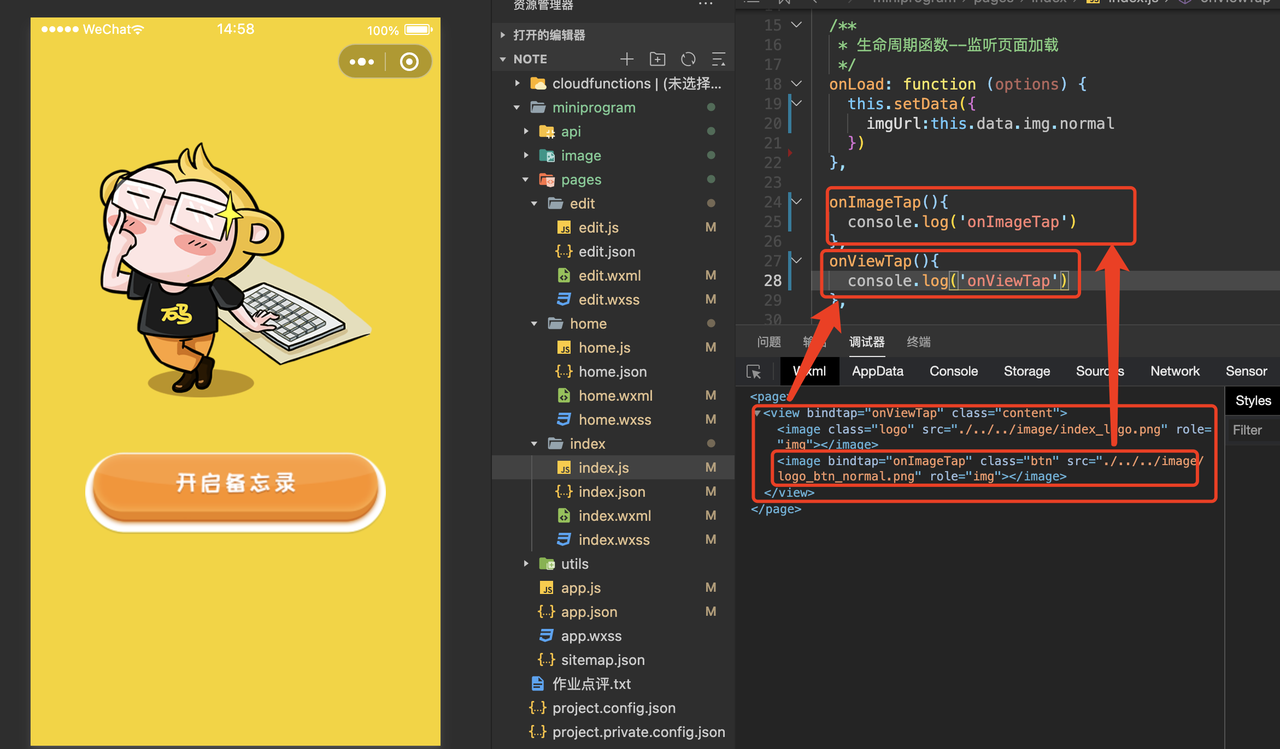Viewport: 1280px width, 749px height.
Task: Collapse the index folder
Action: pyautogui.click(x=536, y=444)
